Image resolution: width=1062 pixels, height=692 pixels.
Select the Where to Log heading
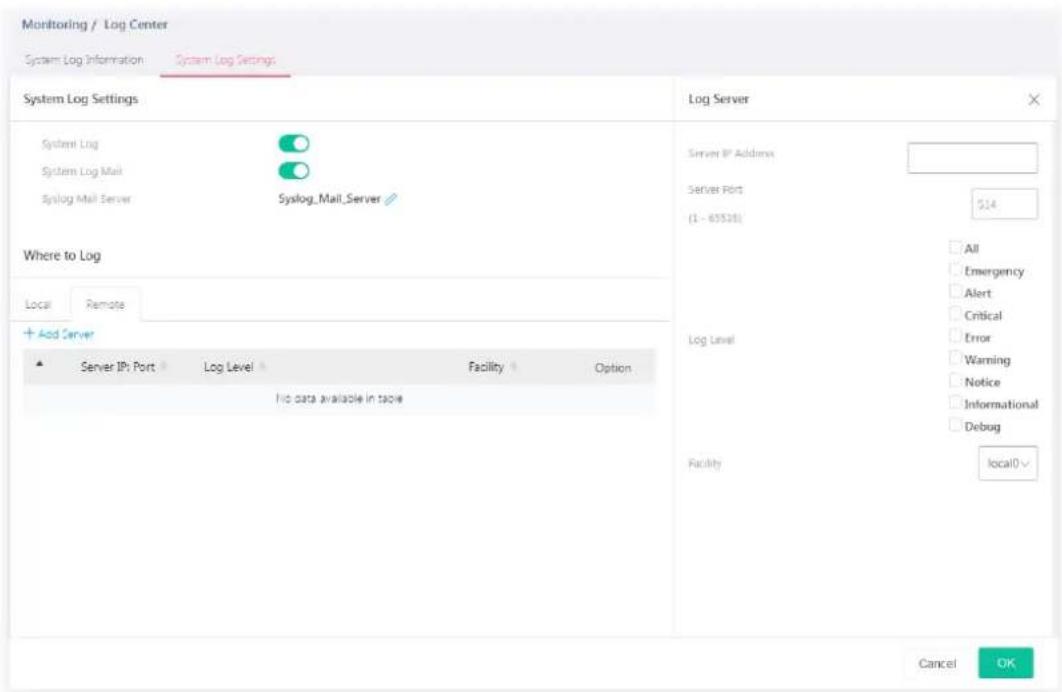pos(62,255)
